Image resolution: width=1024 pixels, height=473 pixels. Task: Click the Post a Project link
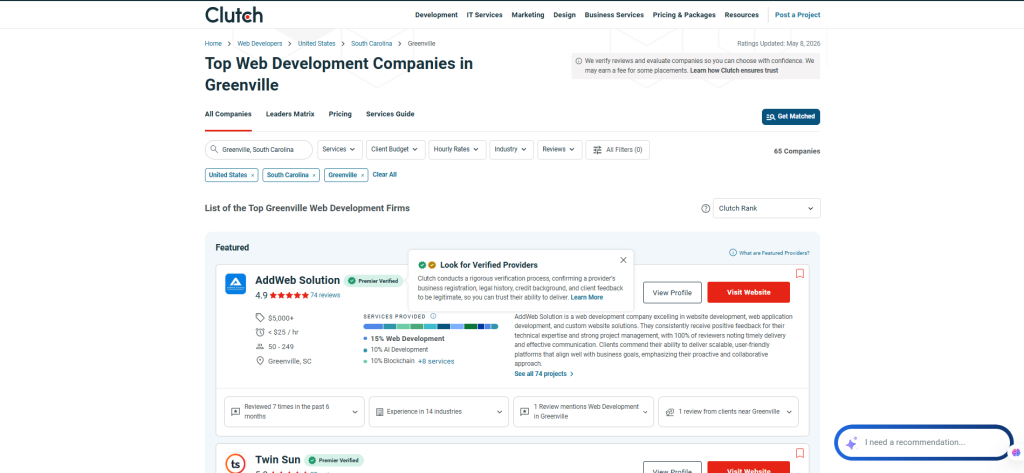click(797, 15)
